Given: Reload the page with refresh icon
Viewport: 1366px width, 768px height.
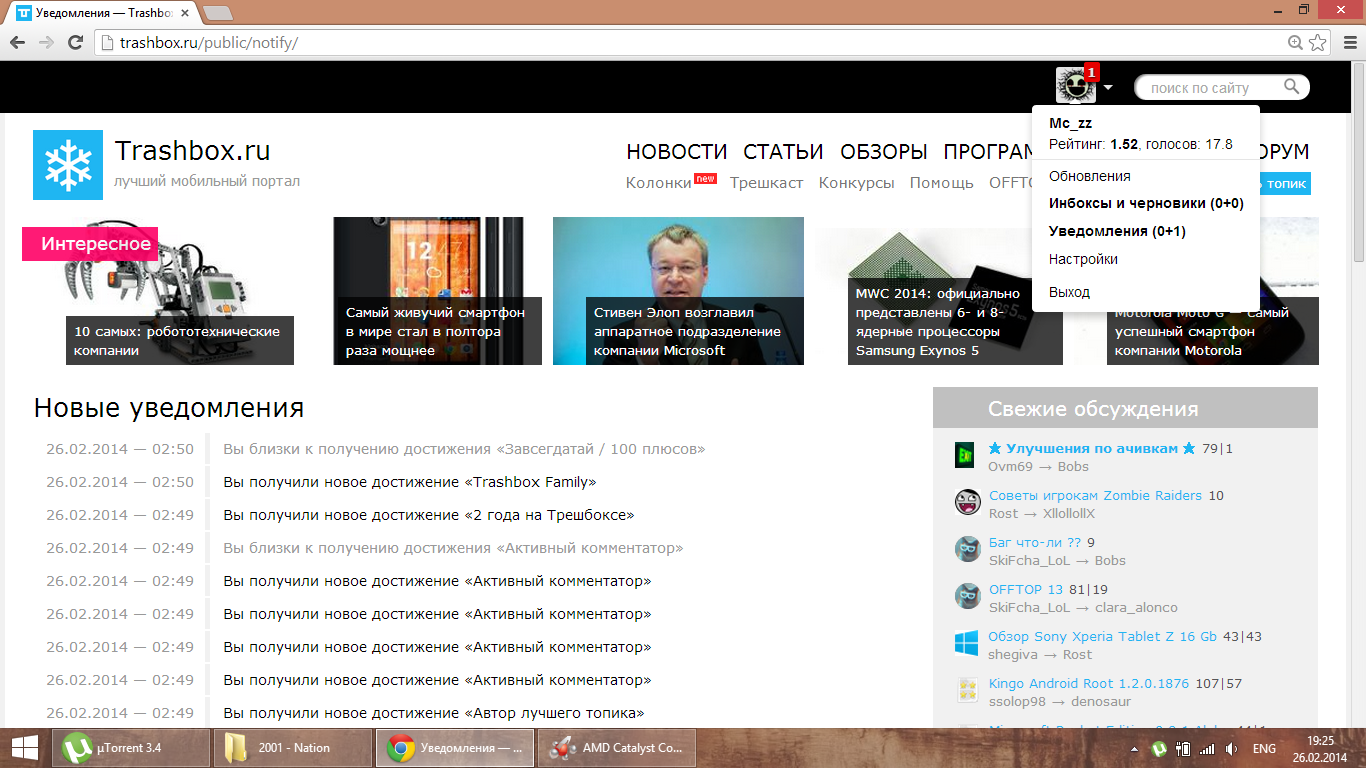Looking at the screenshot, I should point(75,42).
